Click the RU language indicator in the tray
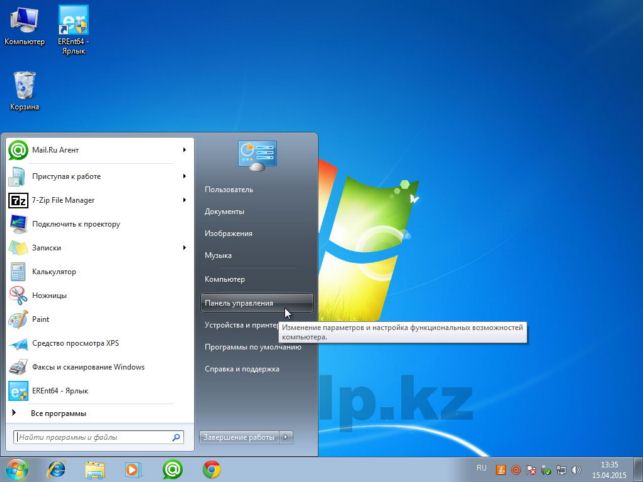Viewport: 643px width, 482px height. coord(481,468)
